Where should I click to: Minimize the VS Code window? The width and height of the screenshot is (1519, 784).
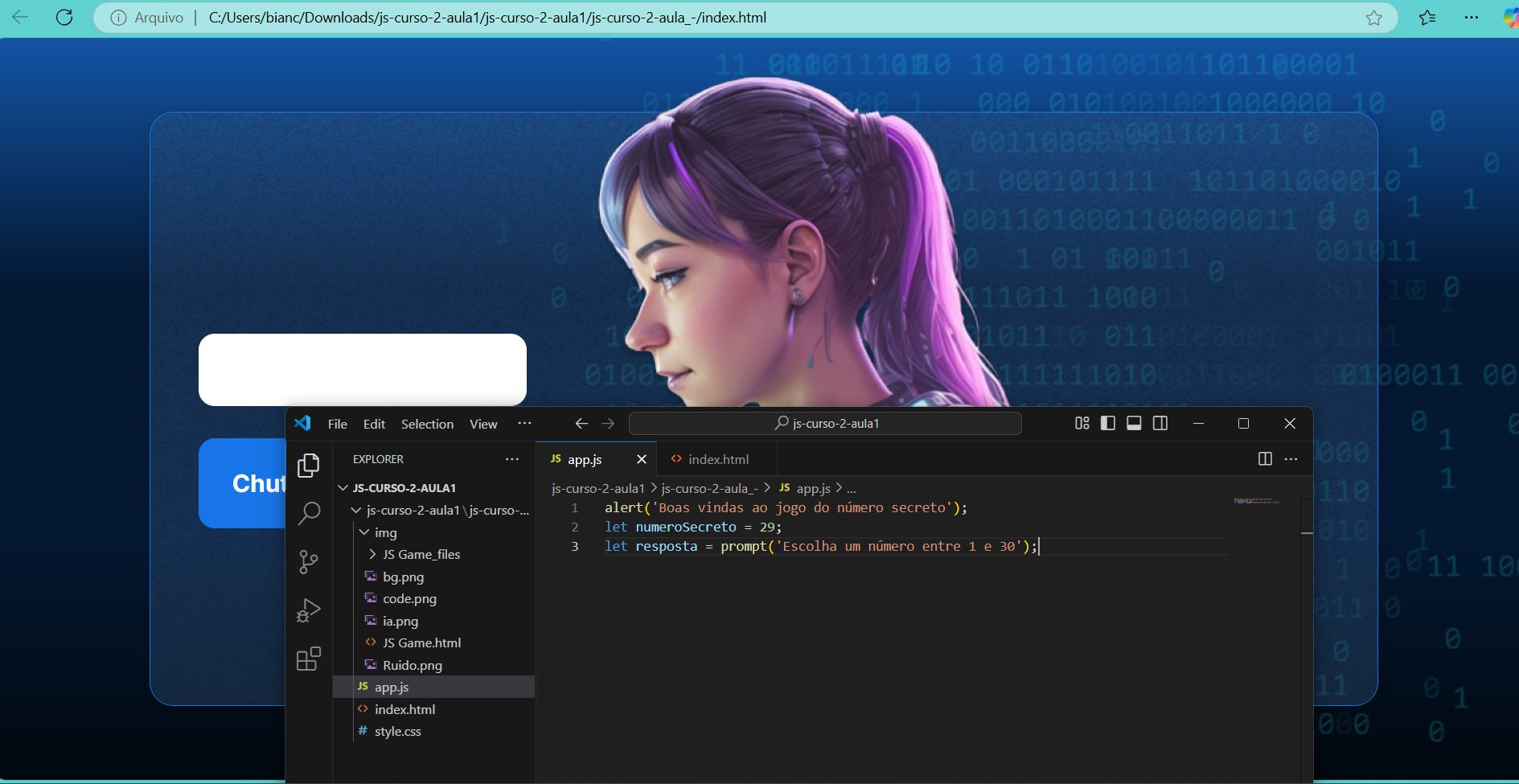coord(1198,423)
